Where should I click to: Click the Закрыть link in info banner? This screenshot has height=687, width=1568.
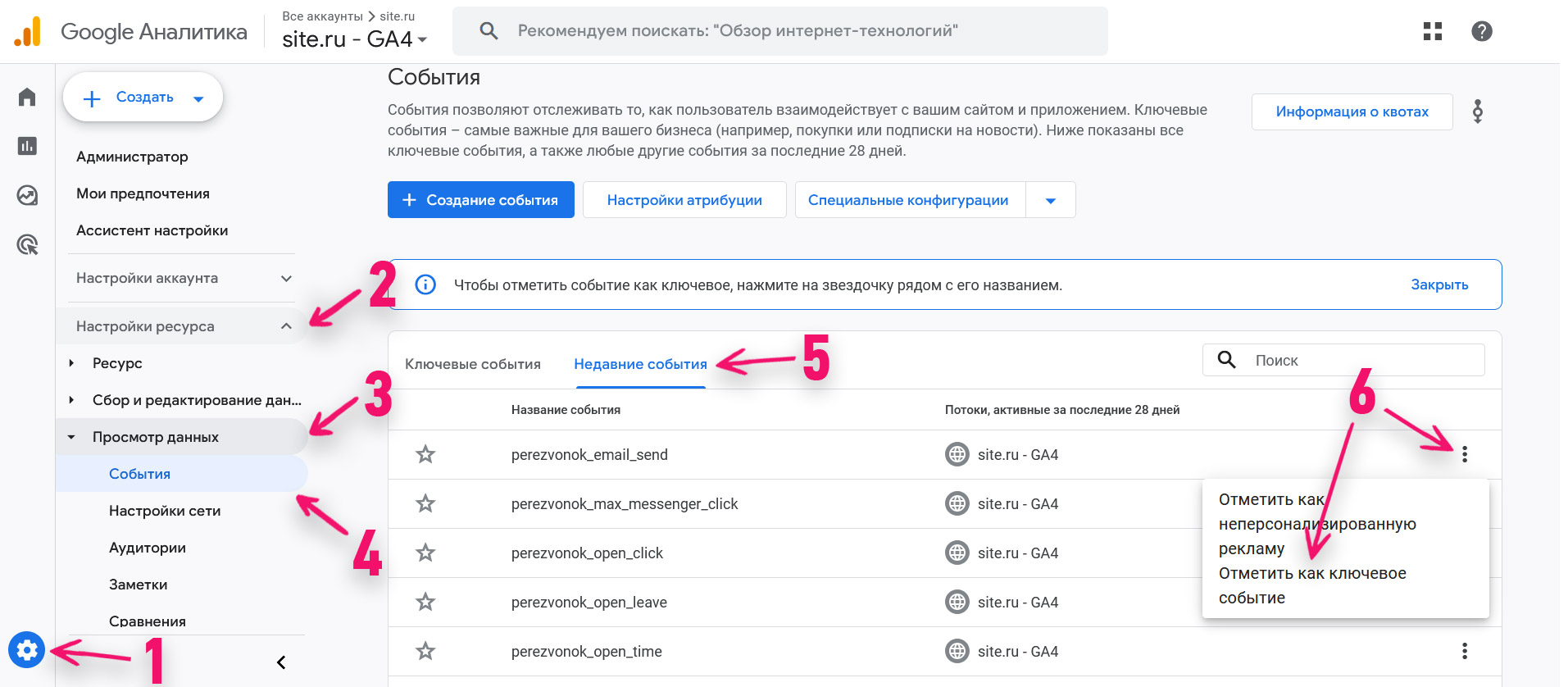click(1439, 284)
